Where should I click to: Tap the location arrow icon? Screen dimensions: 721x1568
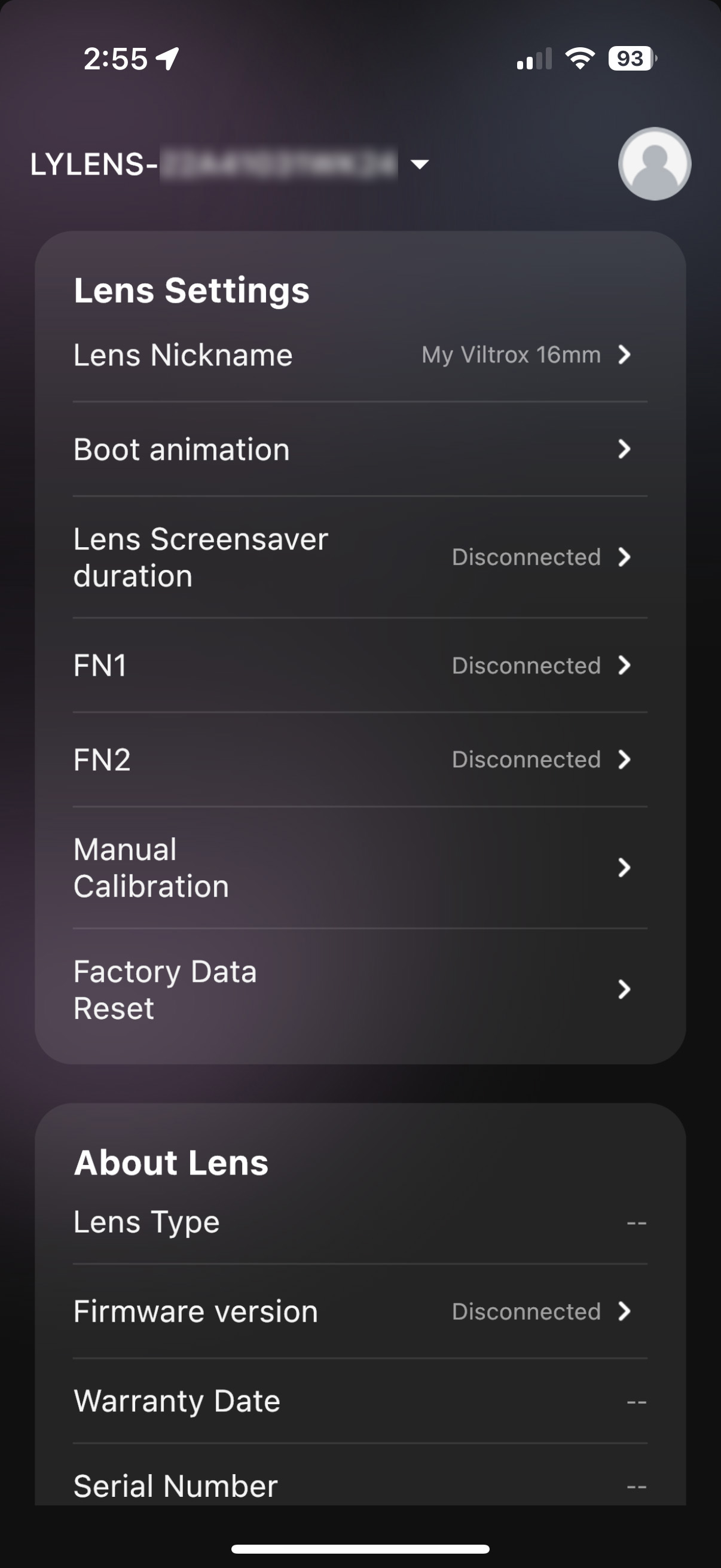(x=167, y=59)
